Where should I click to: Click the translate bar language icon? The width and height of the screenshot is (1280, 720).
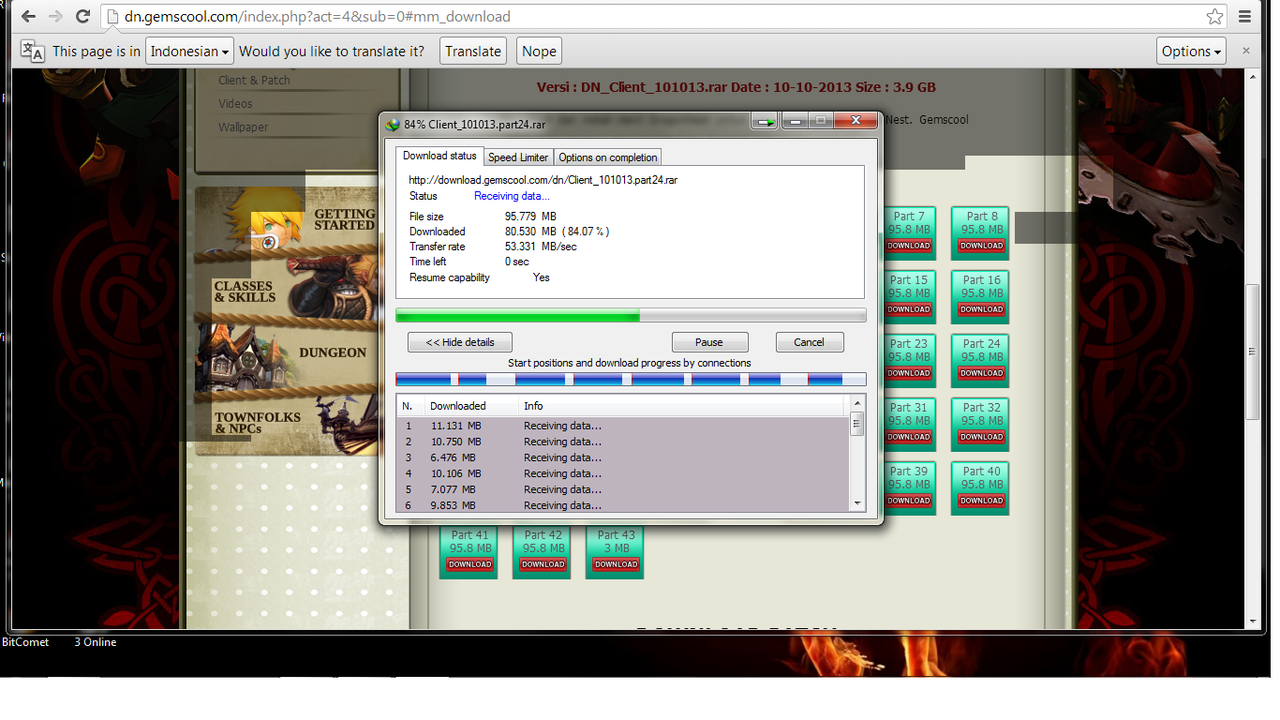(x=32, y=51)
